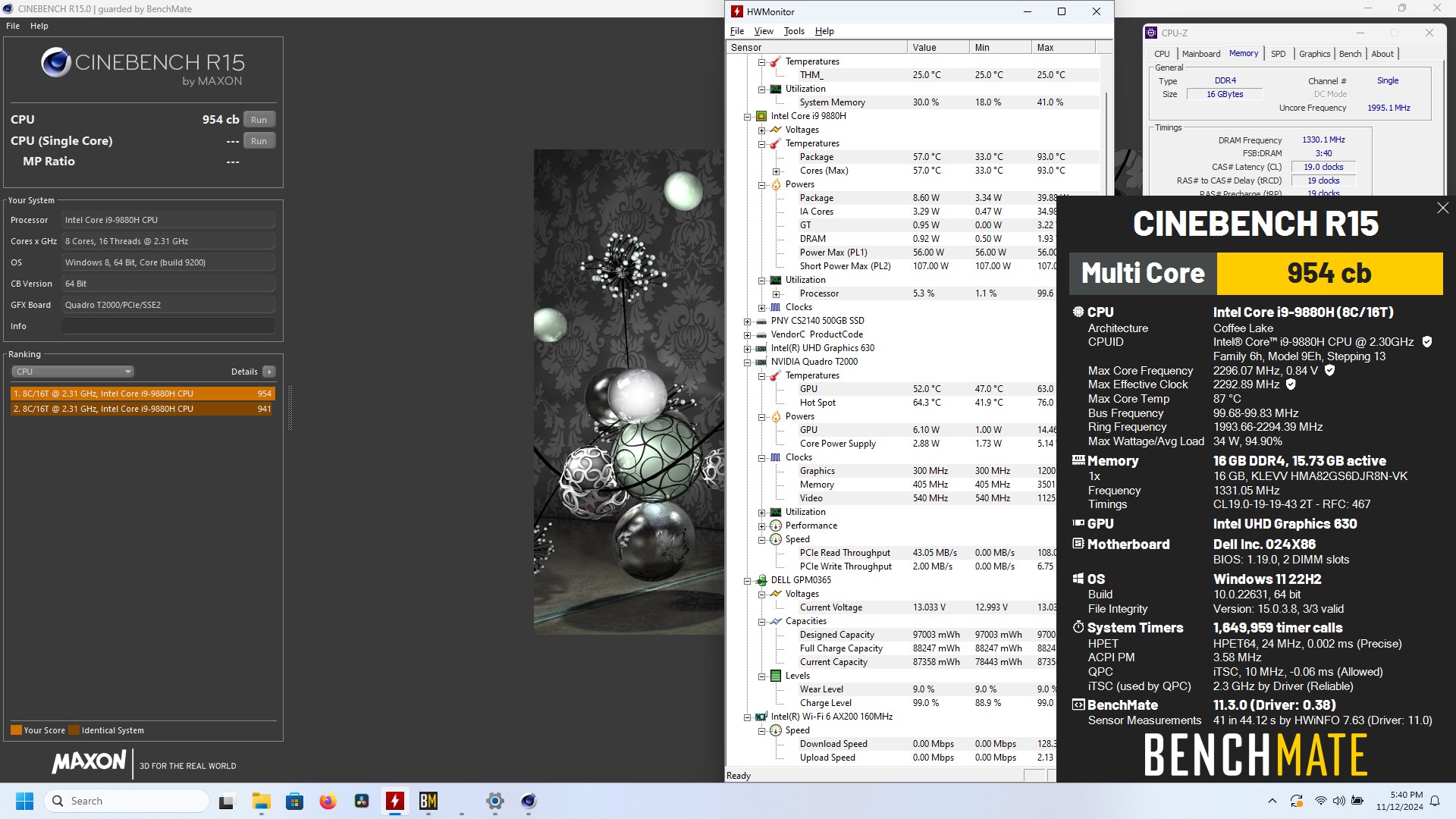Screen dimensions: 1456x819
Task: Expand the CPU Clocks section
Action: (x=761, y=308)
